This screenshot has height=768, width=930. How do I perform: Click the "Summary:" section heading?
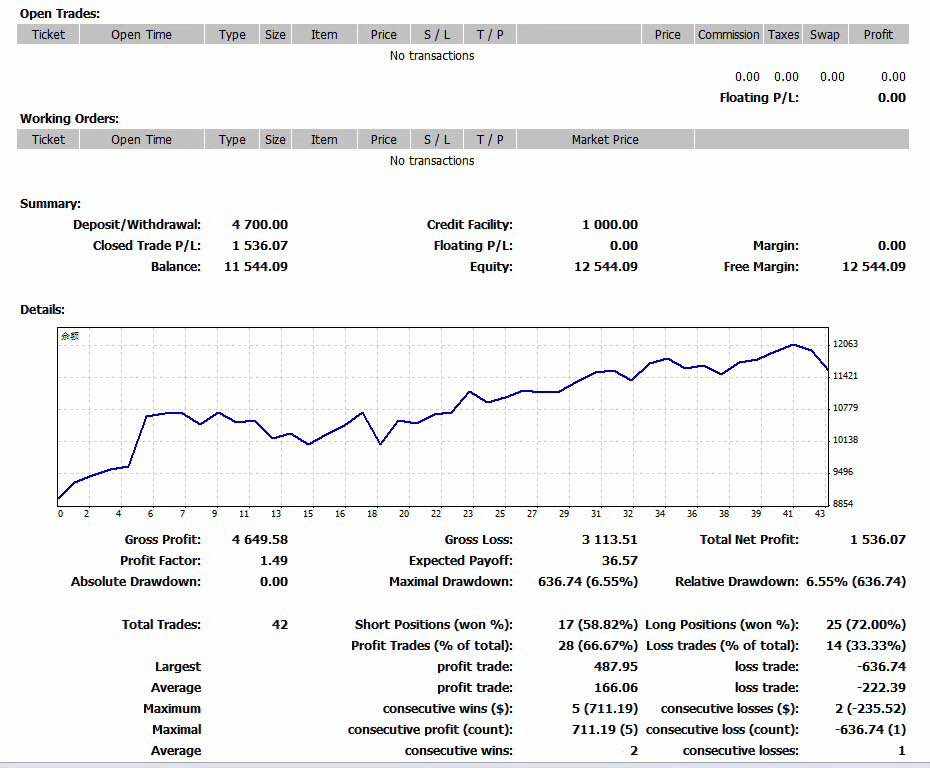(x=50, y=204)
